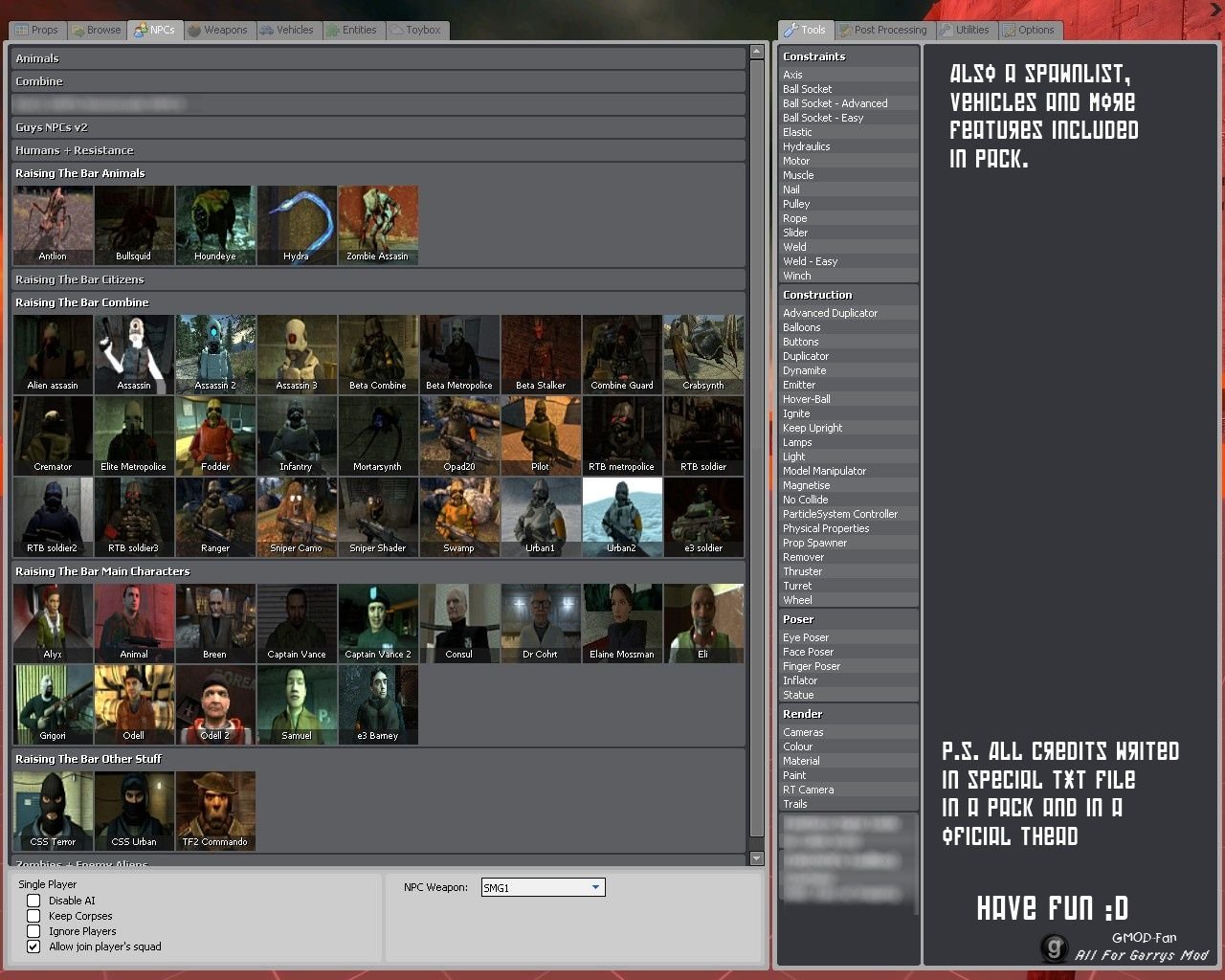Image resolution: width=1225 pixels, height=980 pixels.
Task: Tick the Keep Corpses checkbox
Action: click(x=33, y=916)
